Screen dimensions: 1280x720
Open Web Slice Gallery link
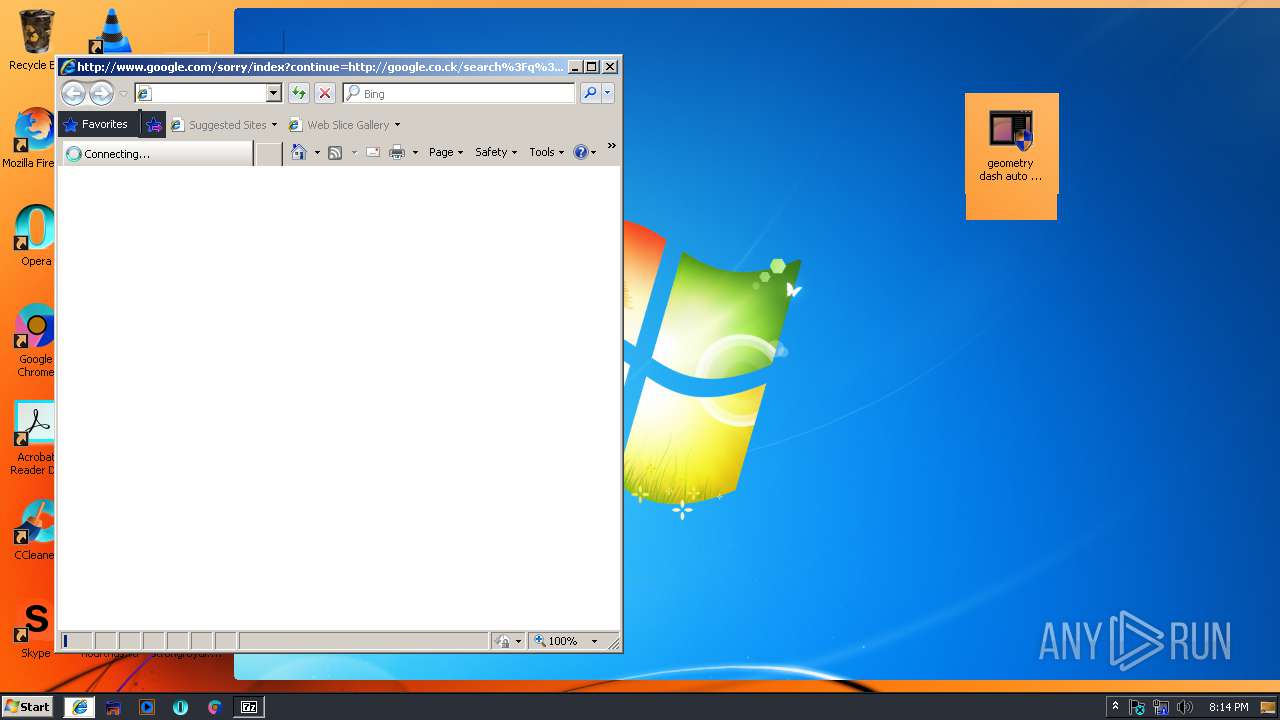pyautogui.click(x=339, y=125)
